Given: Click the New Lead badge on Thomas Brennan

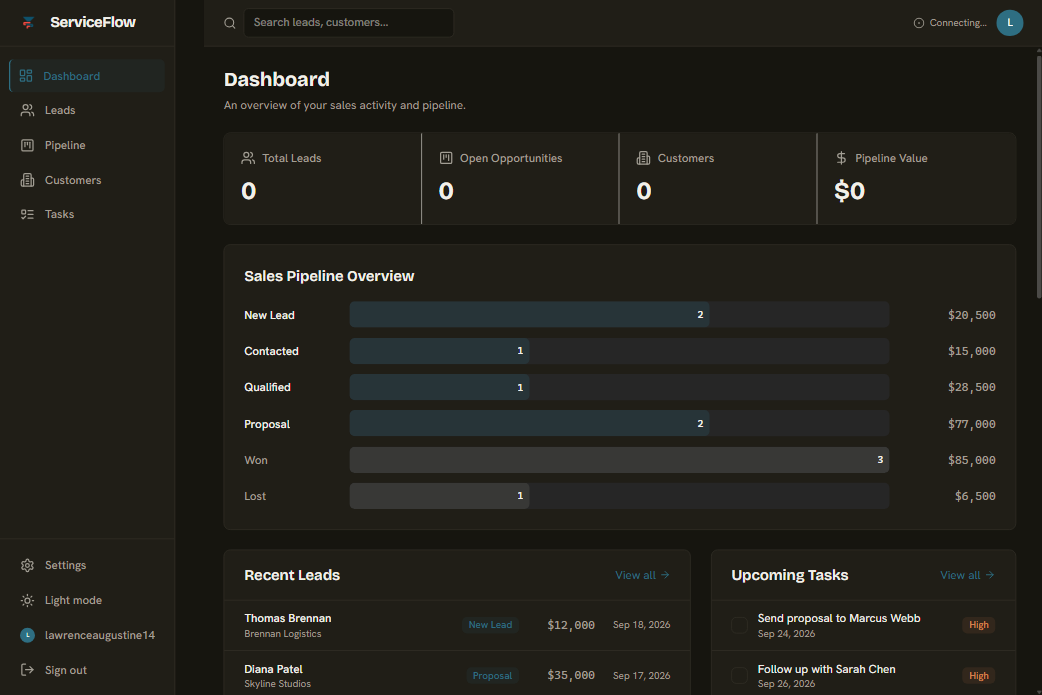Looking at the screenshot, I should tap(490, 625).
